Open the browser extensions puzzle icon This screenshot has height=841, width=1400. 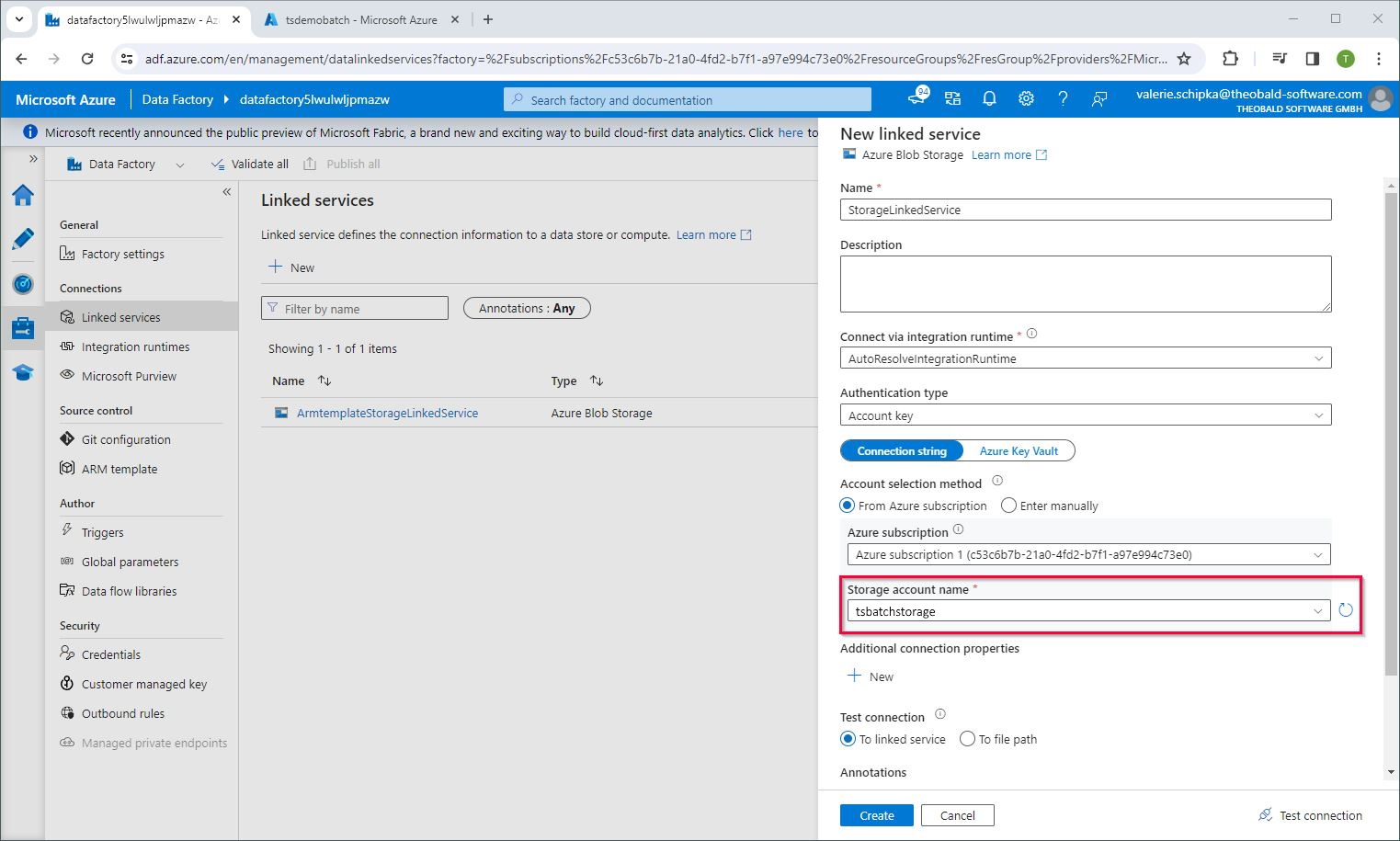[1230, 59]
